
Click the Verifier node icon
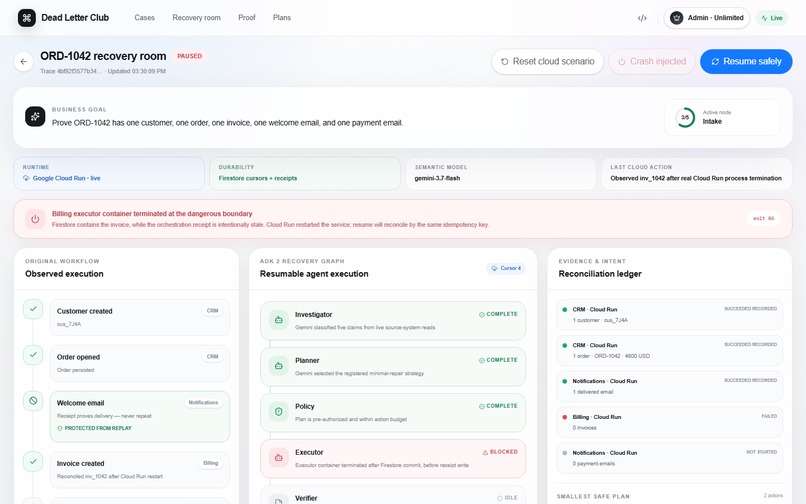279,500
